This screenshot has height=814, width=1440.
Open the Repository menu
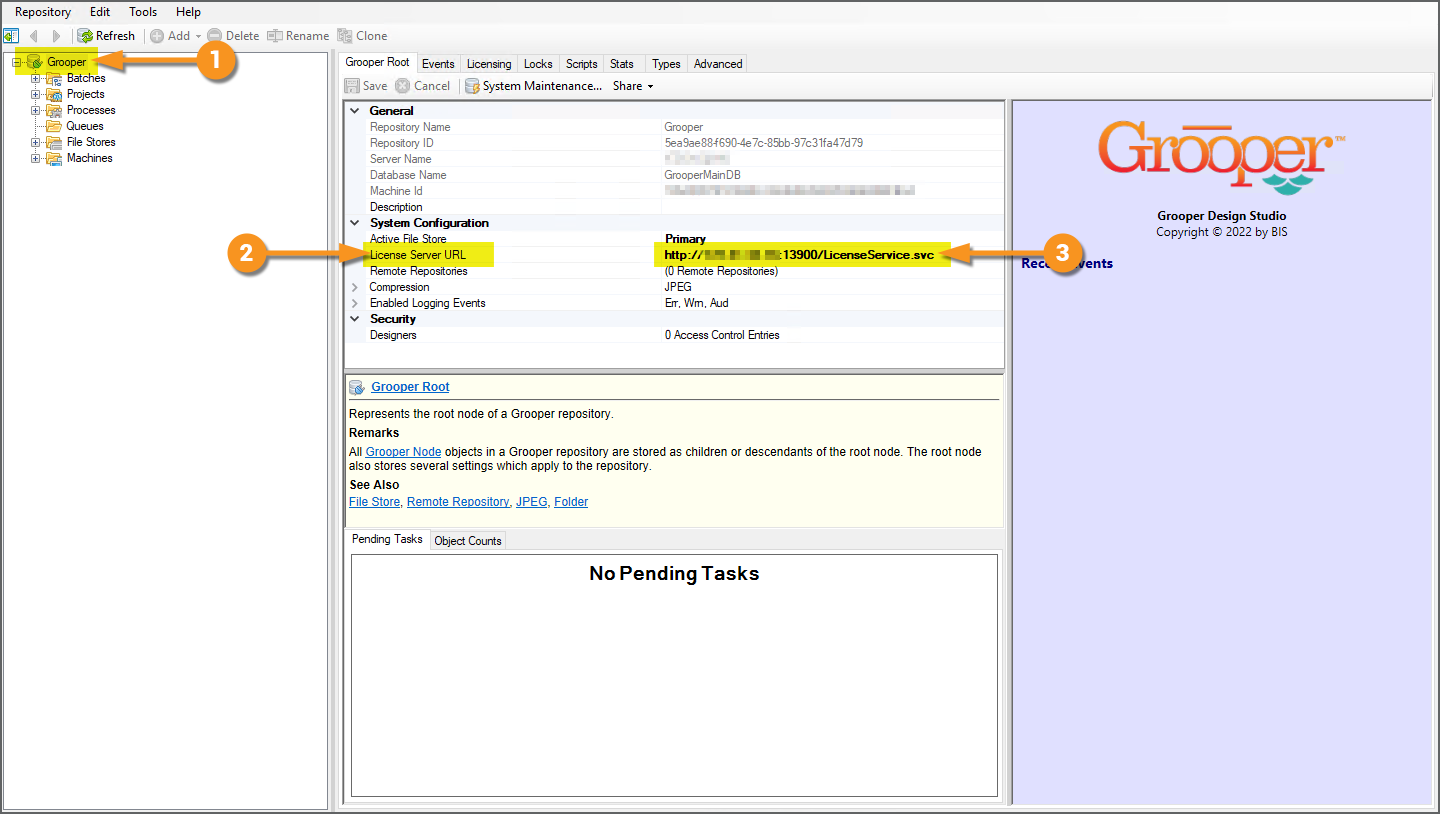[x=43, y=12]
